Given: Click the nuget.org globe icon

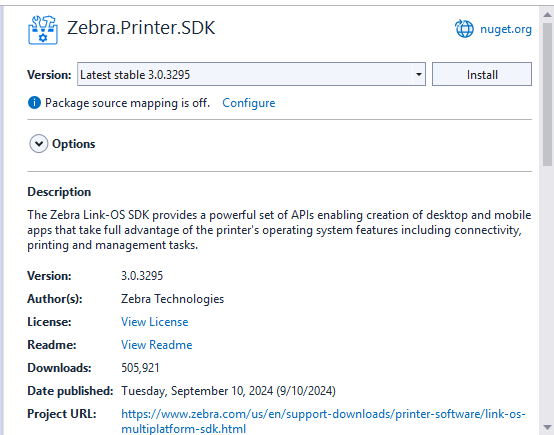Looking at the screenshot, I should pos(464,29).
